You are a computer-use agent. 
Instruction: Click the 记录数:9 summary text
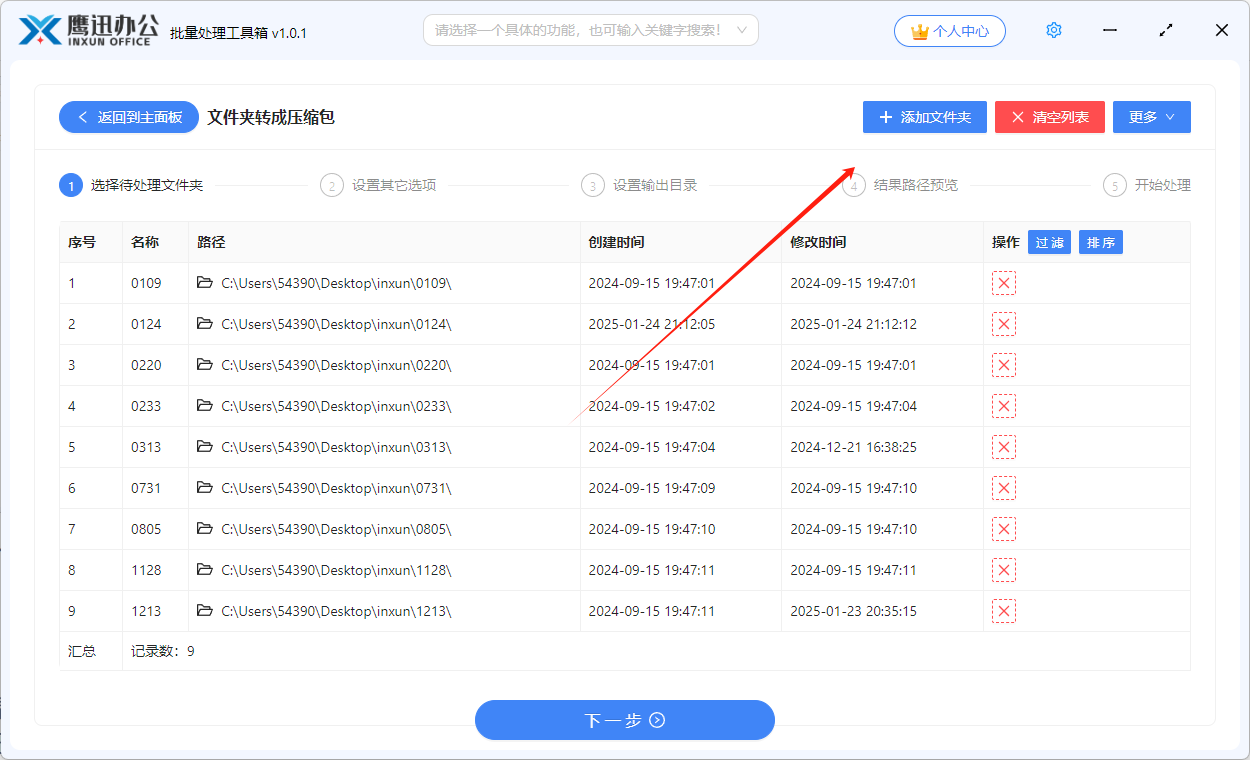[x=163, y=651]
